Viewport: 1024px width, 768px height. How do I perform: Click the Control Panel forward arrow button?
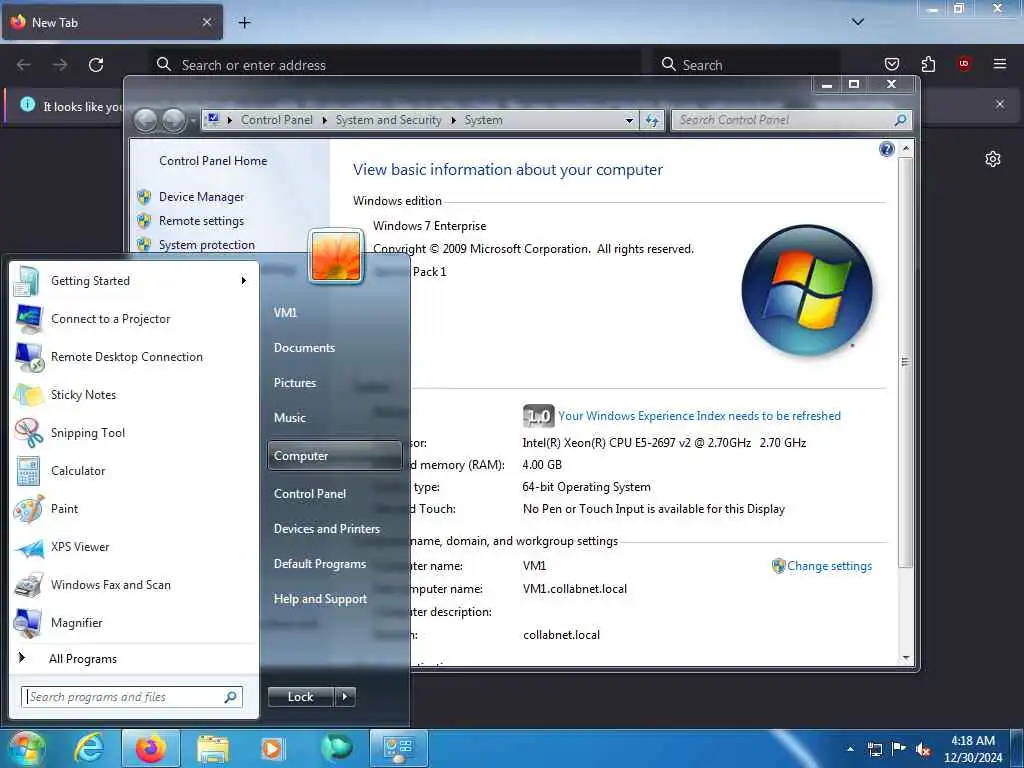tap(174, 120)
